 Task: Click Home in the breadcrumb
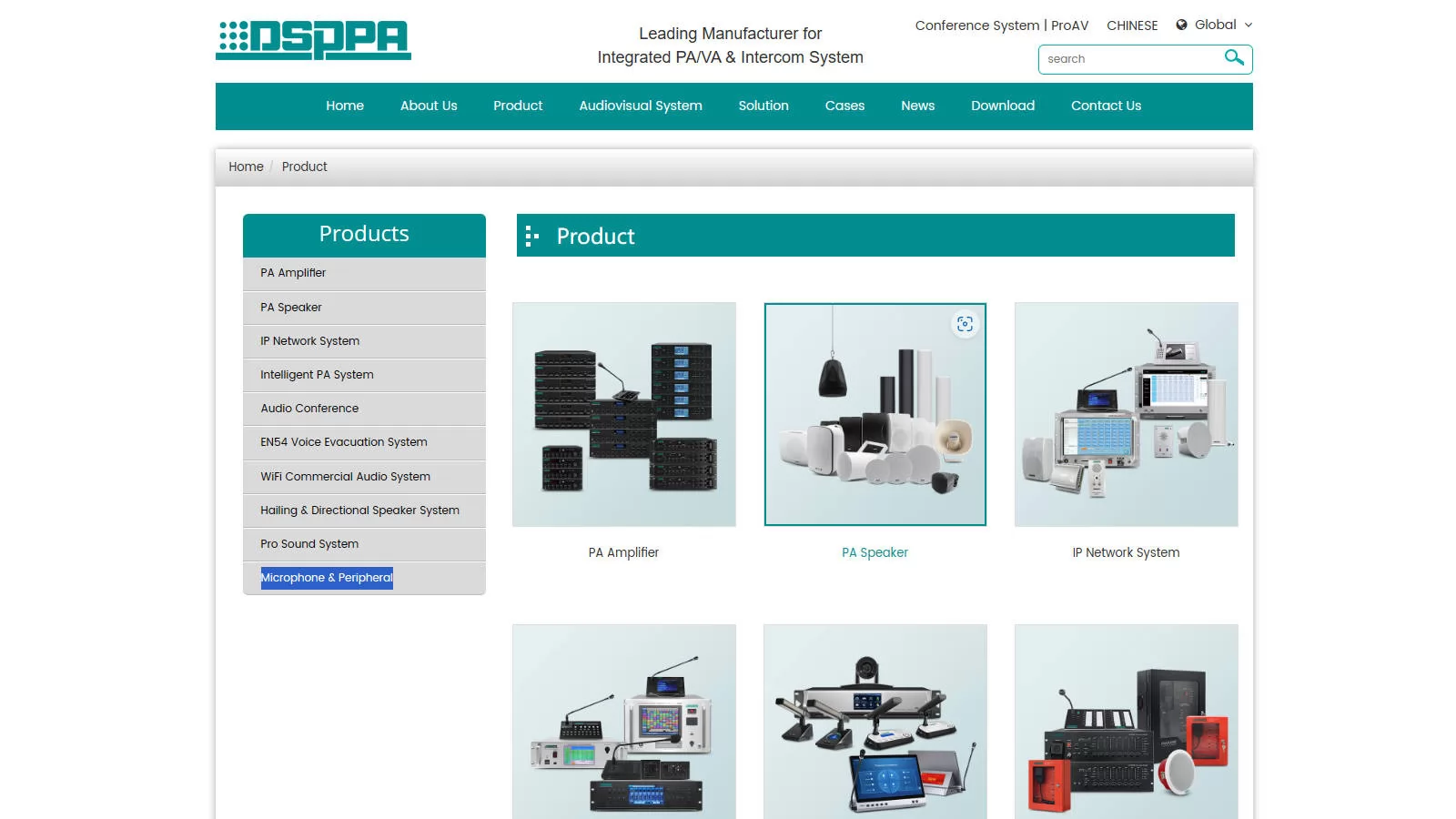pyautogui.click(x=246, y=167)
